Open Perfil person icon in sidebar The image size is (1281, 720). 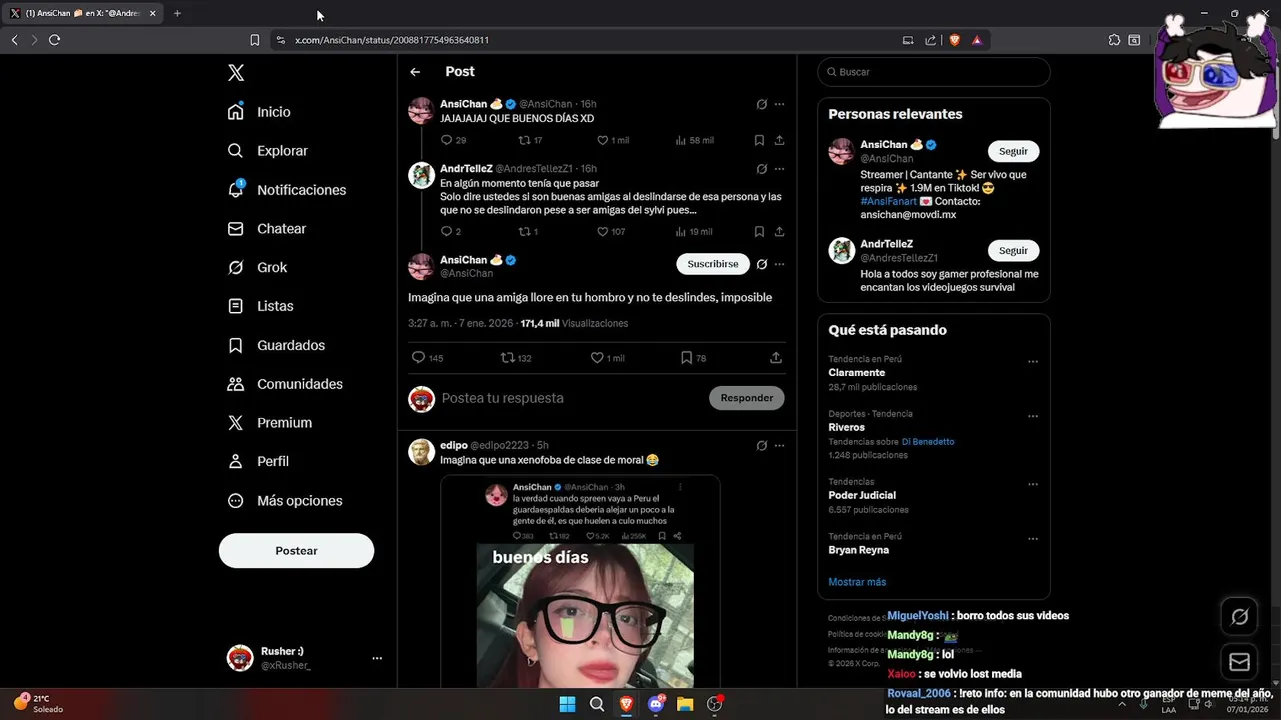pos(236,461)
